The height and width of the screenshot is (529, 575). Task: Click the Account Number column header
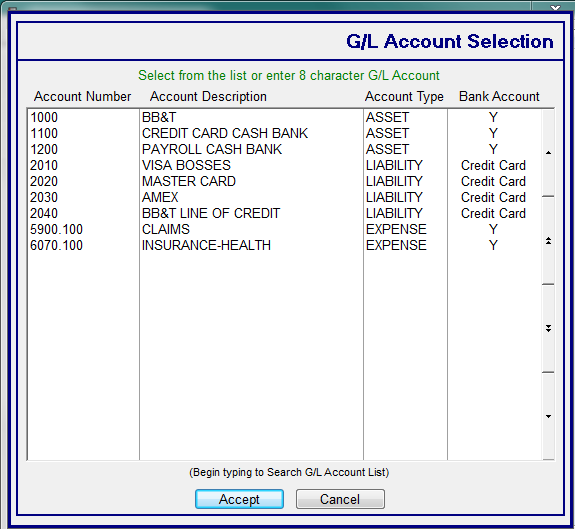point(83,96)
